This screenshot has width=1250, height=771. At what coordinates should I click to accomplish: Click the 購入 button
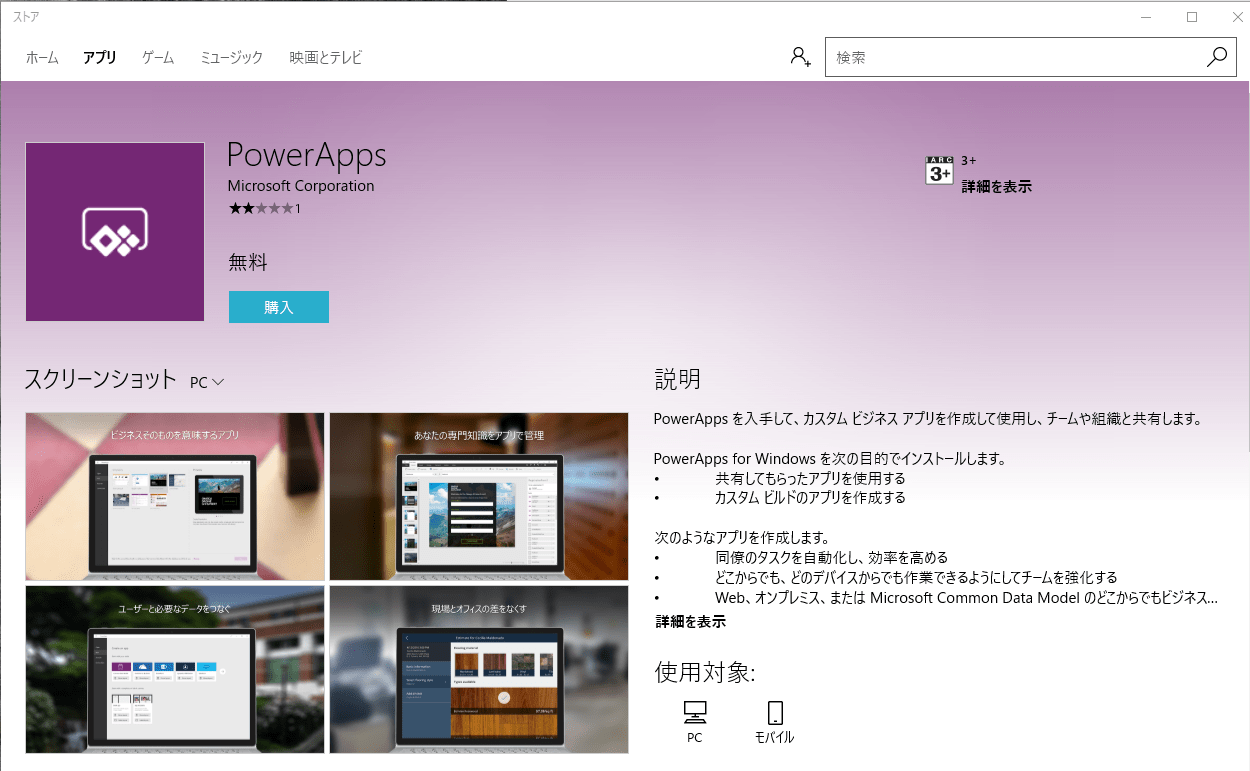pyautogui.click(x=279, y=307)
